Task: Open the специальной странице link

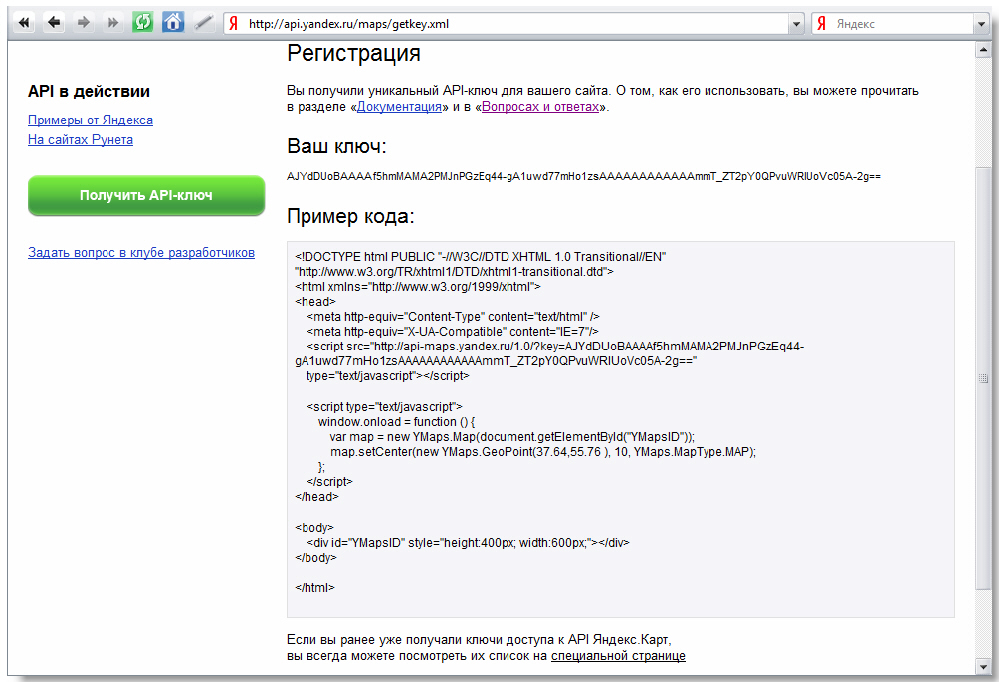Action: tap(618, 656)
